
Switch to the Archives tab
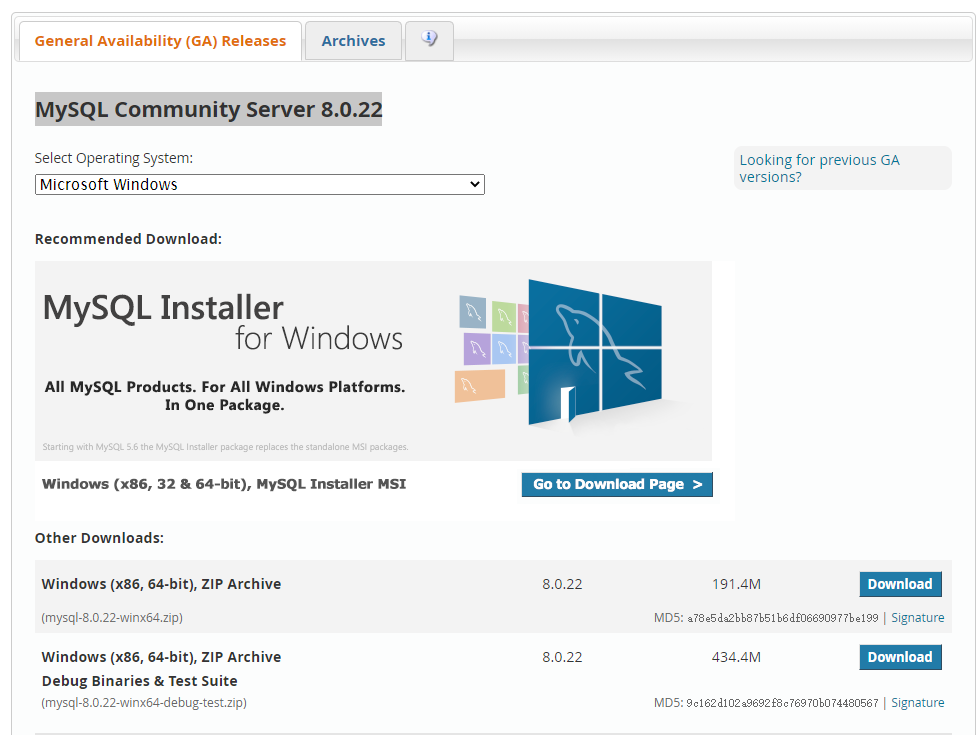[353, 41]
